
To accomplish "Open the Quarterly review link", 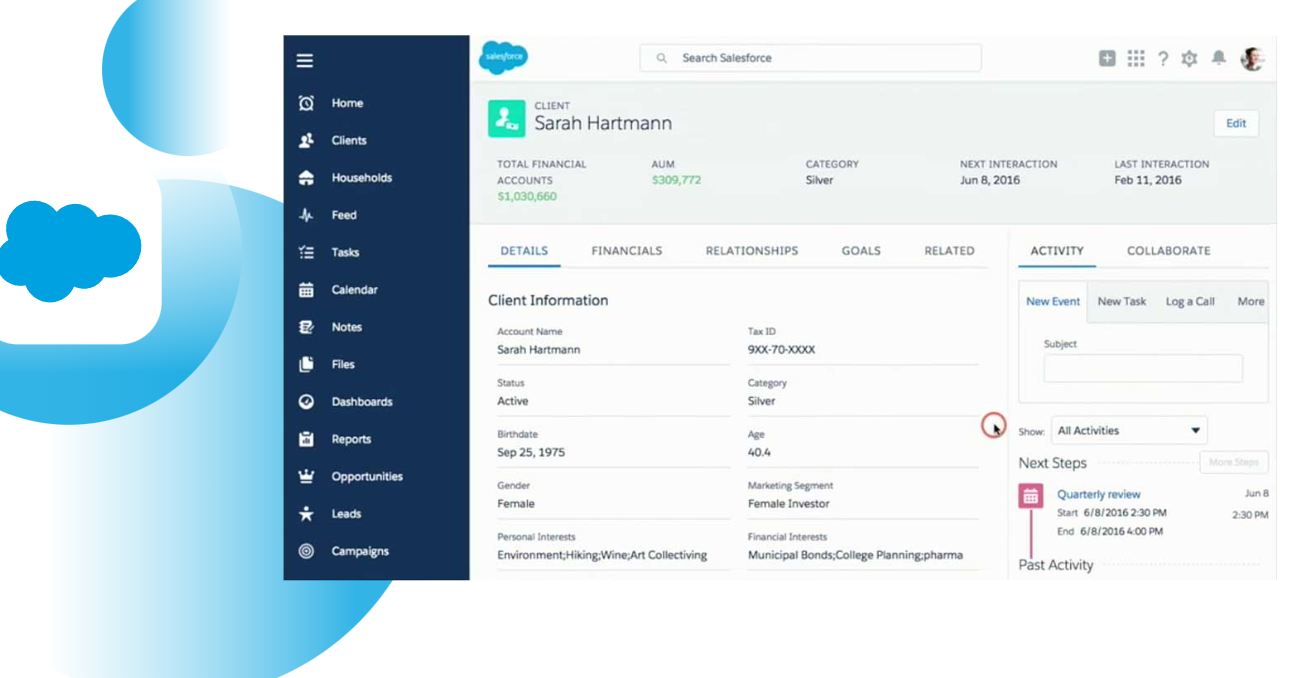I will (1099, 495).
